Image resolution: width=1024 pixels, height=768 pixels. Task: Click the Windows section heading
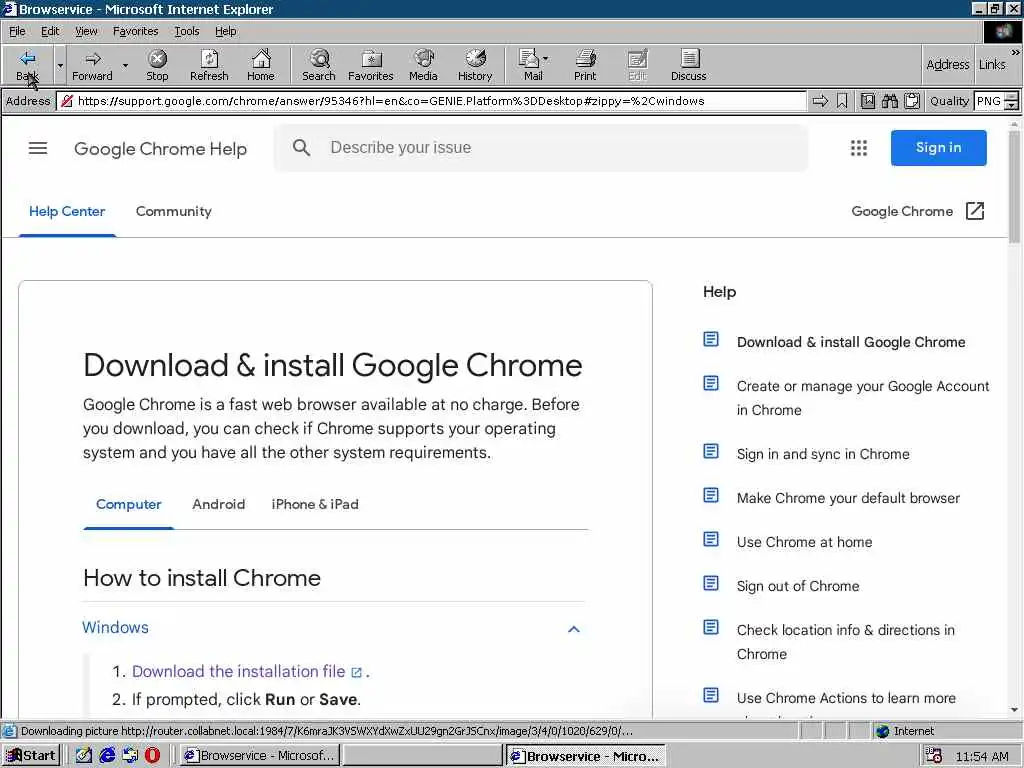click(x=116, y=628)
